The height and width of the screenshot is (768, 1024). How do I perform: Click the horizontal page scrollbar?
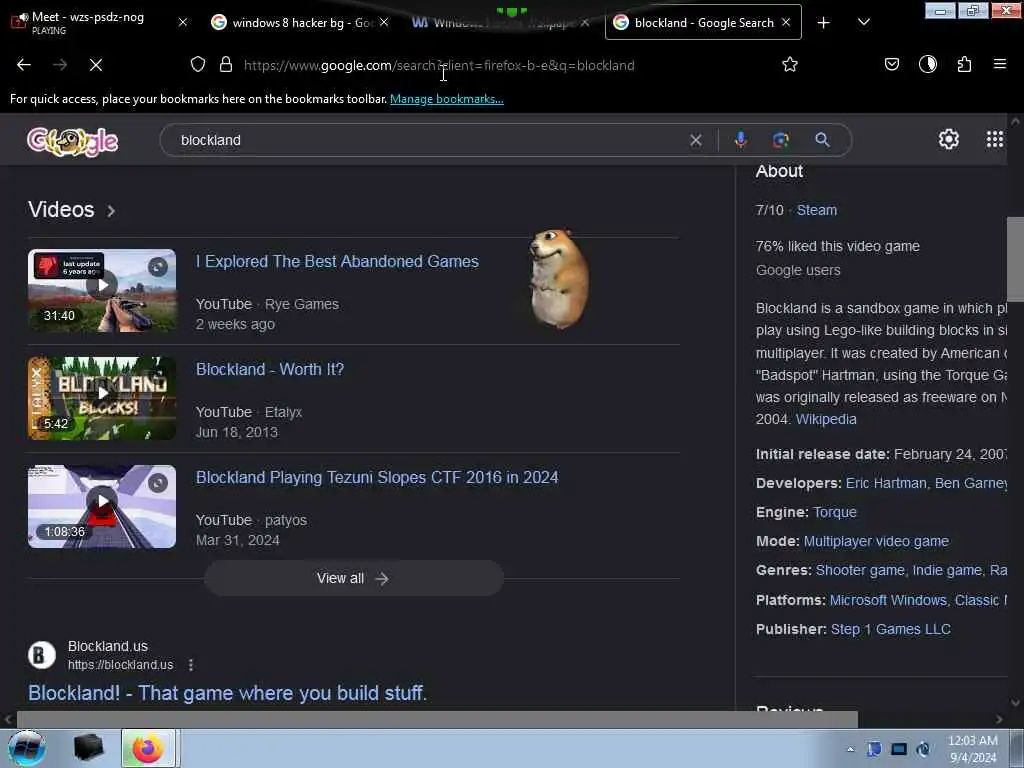[437, 719]
